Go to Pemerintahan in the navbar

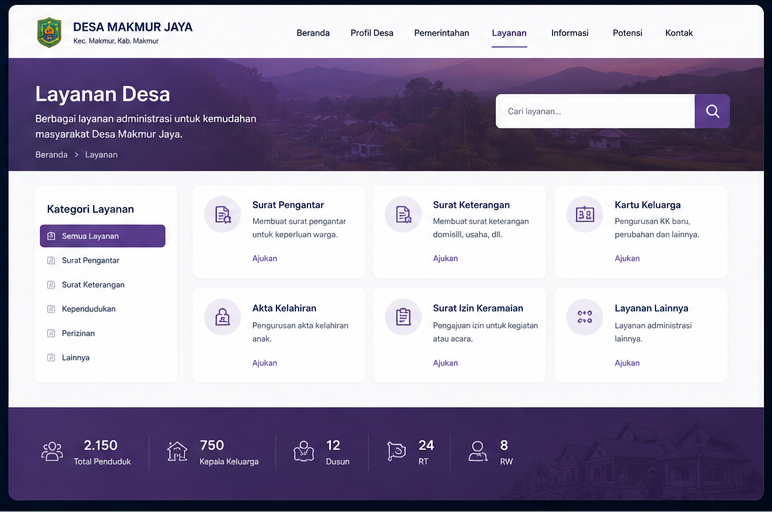click(x=442, y=33)
